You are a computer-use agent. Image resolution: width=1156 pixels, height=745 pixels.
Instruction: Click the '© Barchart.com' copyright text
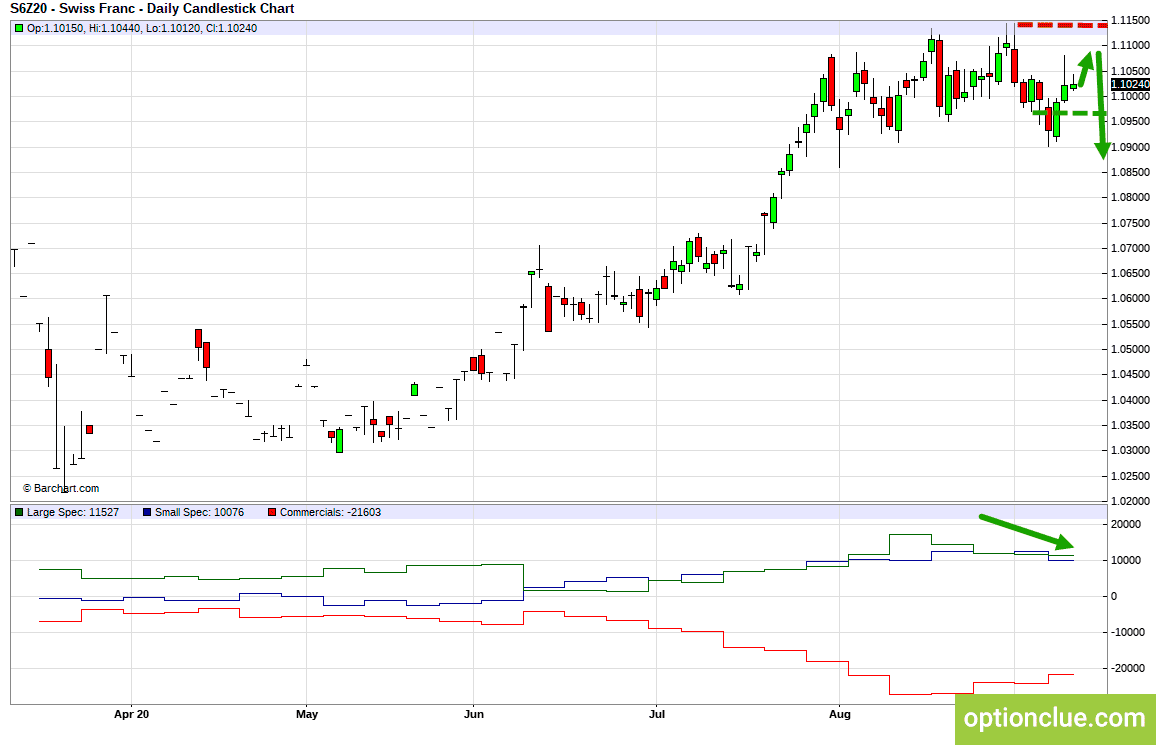[61, 488]
